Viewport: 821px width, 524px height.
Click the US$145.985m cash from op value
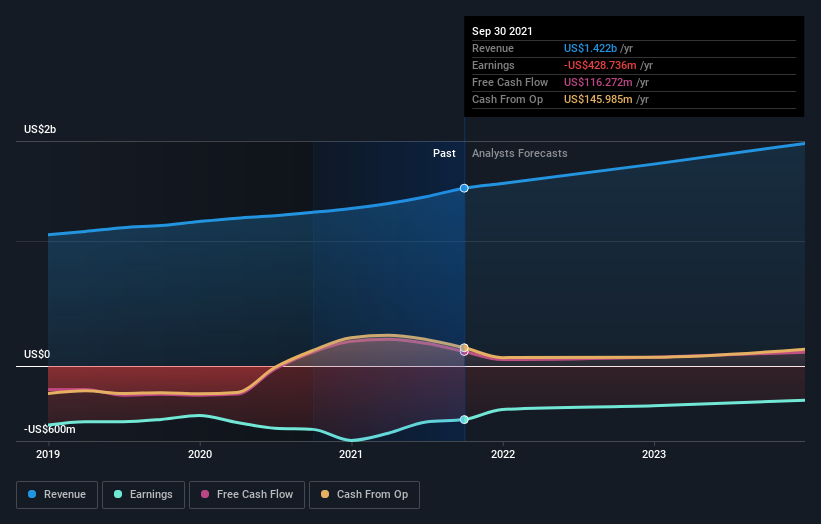coord(598,99)
